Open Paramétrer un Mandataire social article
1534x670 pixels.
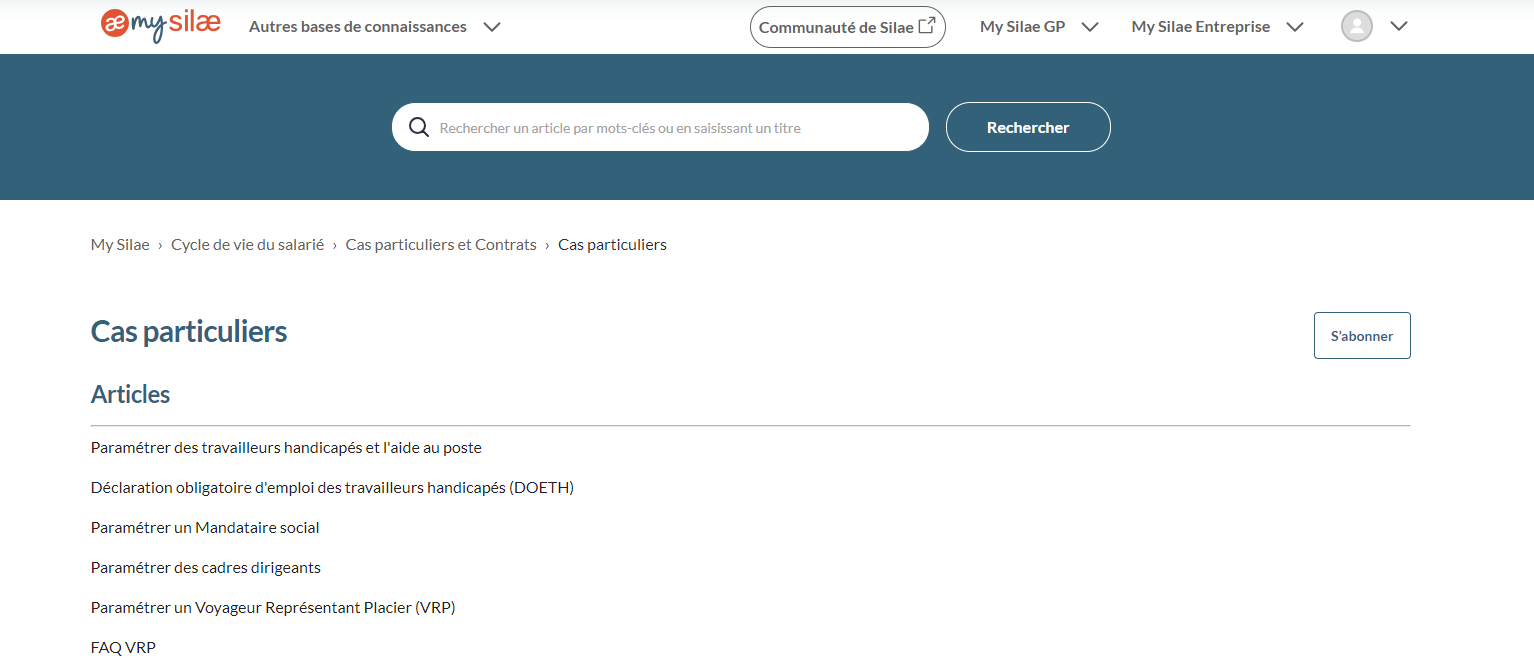click(x=205, y=528)
